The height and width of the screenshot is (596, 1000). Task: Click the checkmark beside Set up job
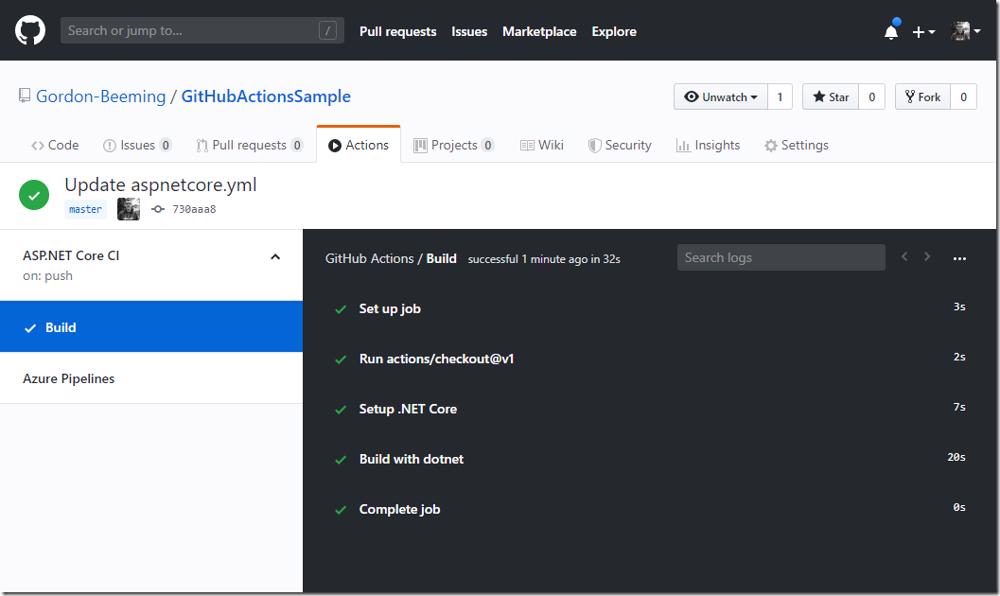341,309
